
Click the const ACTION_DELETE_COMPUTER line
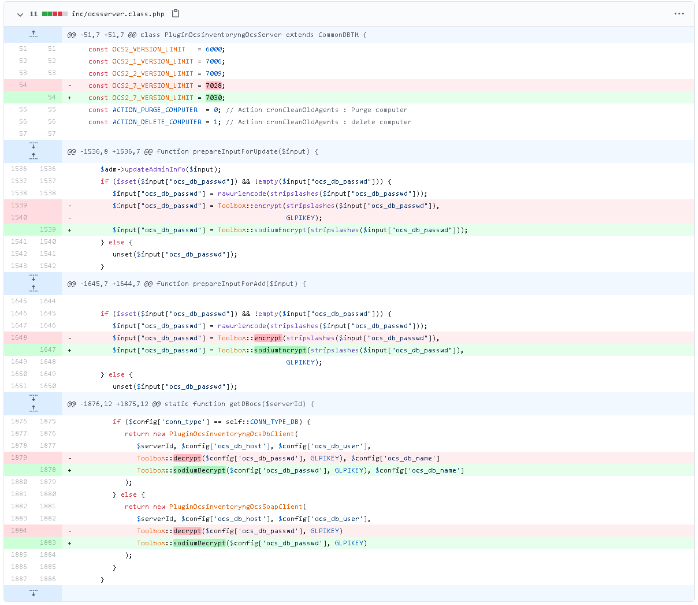[249, 122]
